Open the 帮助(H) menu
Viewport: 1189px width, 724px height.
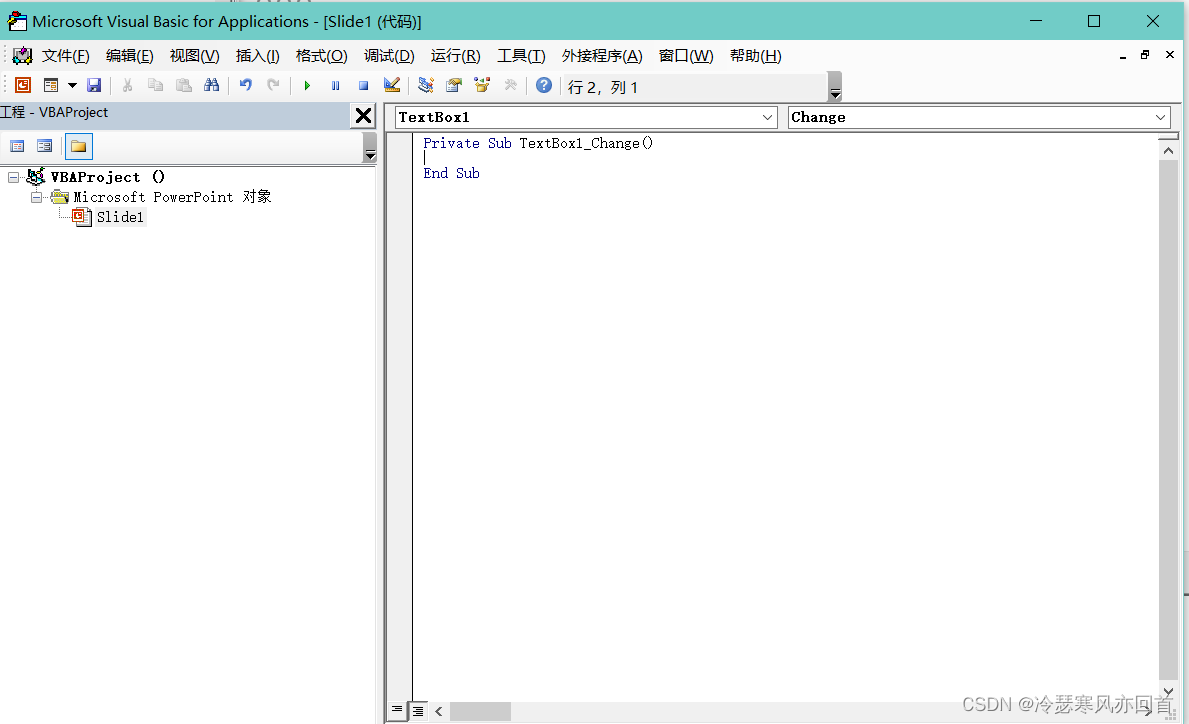coord(755,56)
